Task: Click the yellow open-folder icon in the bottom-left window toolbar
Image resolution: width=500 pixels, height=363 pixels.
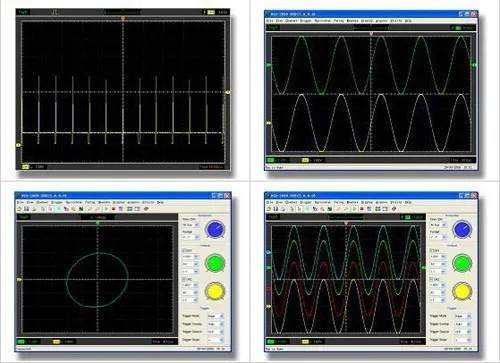Action: (19, 209)
